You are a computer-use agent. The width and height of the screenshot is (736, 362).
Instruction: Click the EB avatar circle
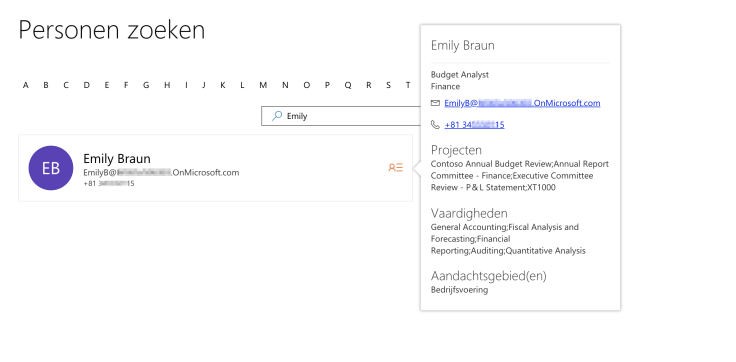tap(51, 168)
